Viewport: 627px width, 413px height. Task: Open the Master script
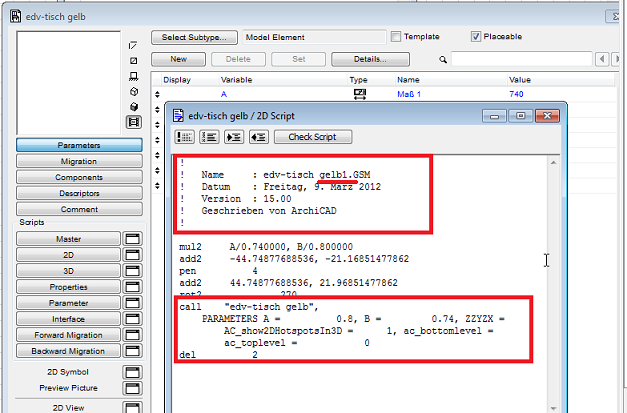(68, 239)
